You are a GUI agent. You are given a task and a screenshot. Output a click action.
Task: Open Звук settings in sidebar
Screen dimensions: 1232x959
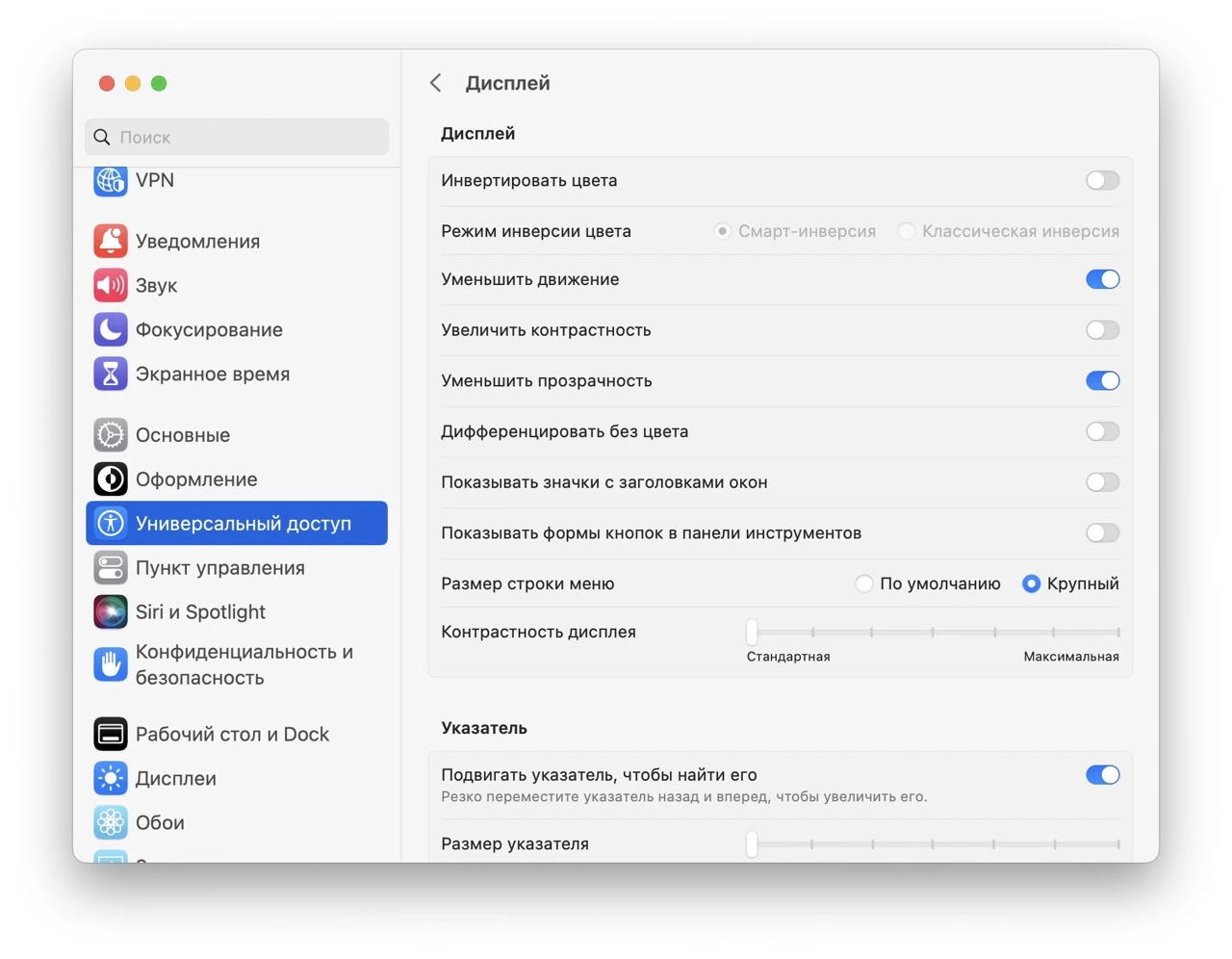coord(157,285)
